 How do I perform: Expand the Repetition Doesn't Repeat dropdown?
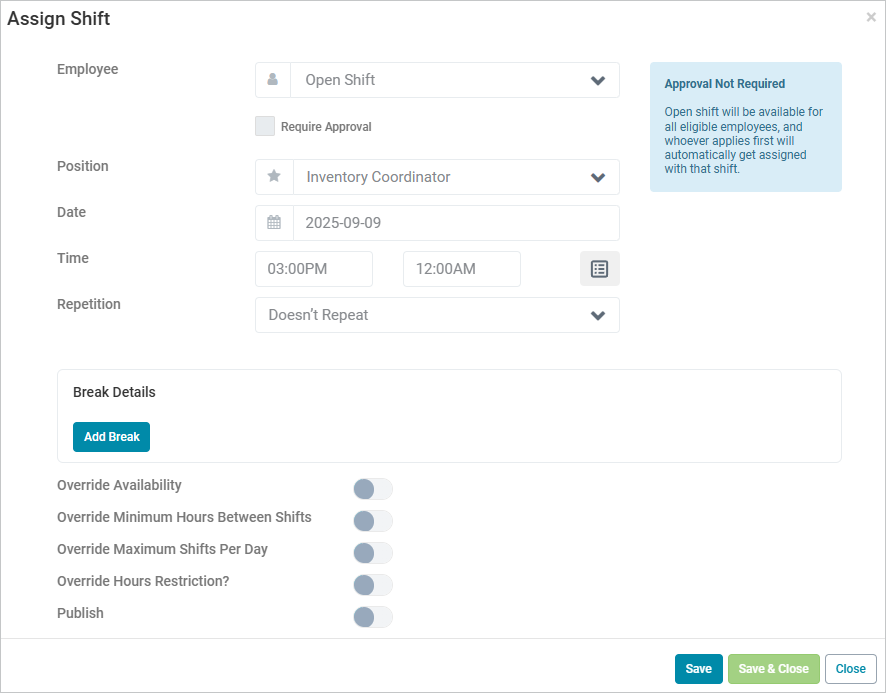pyautogui.click(x=437, y=315)
